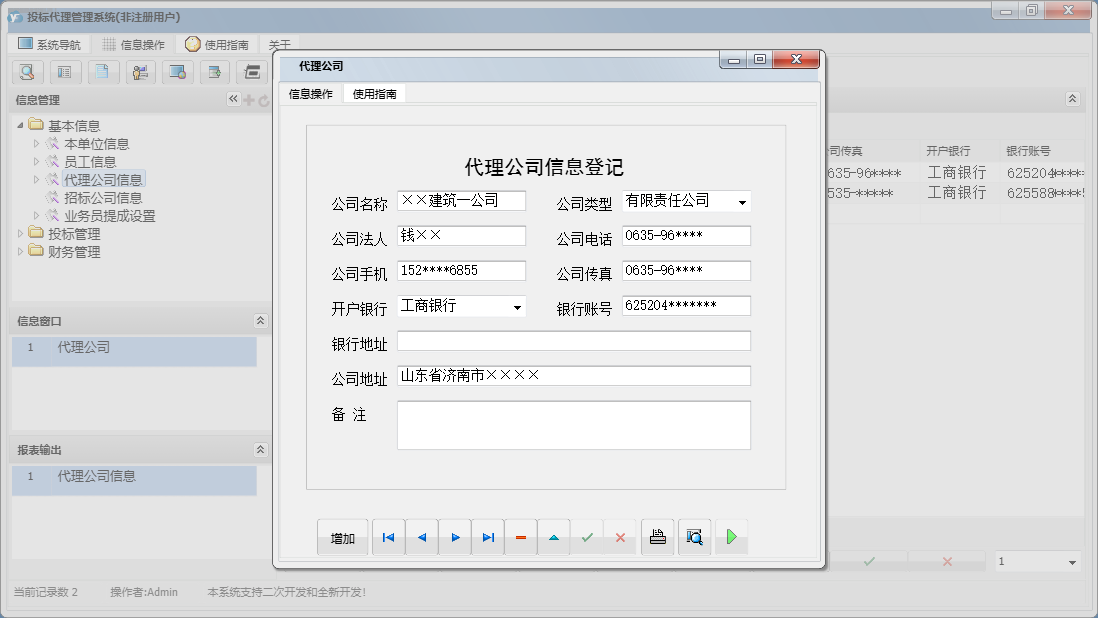Viewport: 1098px width, 618px height.
Task: Collapse the 报表输出 panel
Action: (260, 449)
